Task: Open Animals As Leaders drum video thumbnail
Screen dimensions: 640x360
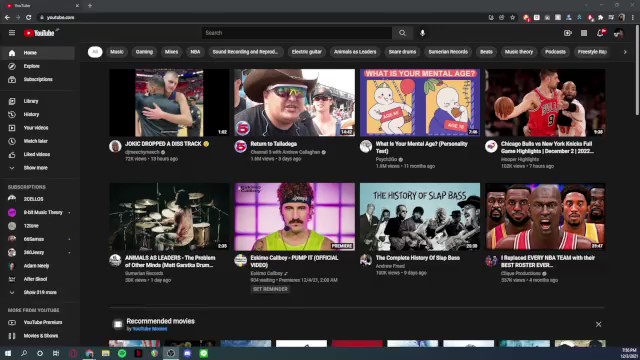Action: [x=169, y=217]
